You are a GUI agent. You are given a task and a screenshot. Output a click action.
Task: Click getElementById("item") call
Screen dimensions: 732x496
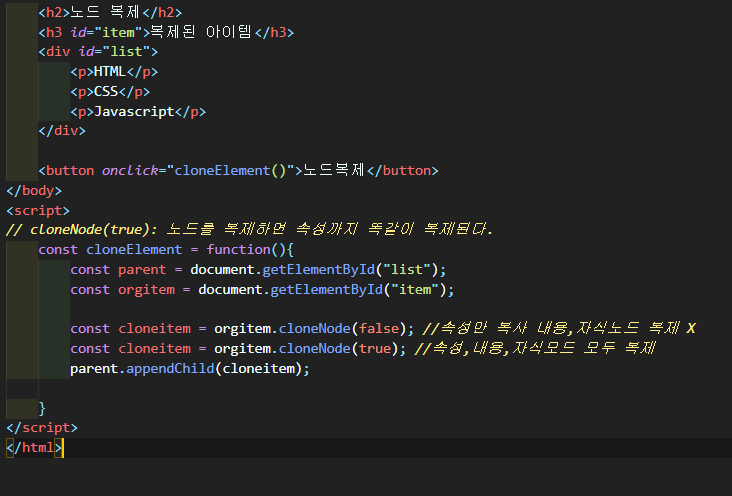[x=359, y=290]
